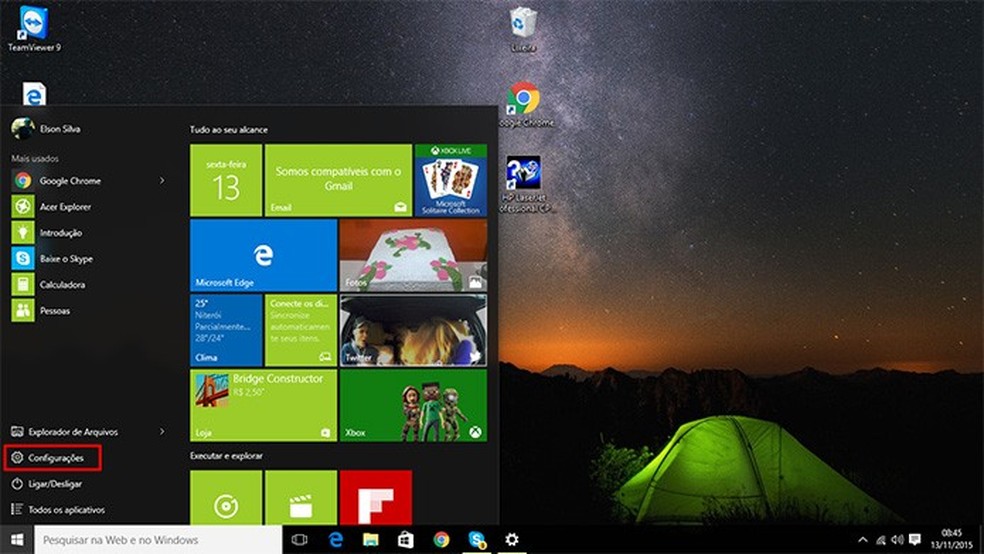Image resolution: width=984 pixels, height=554 pixels.
Task: Launch Google Chrome from Mais usados
Action: [x=70, y=181]
